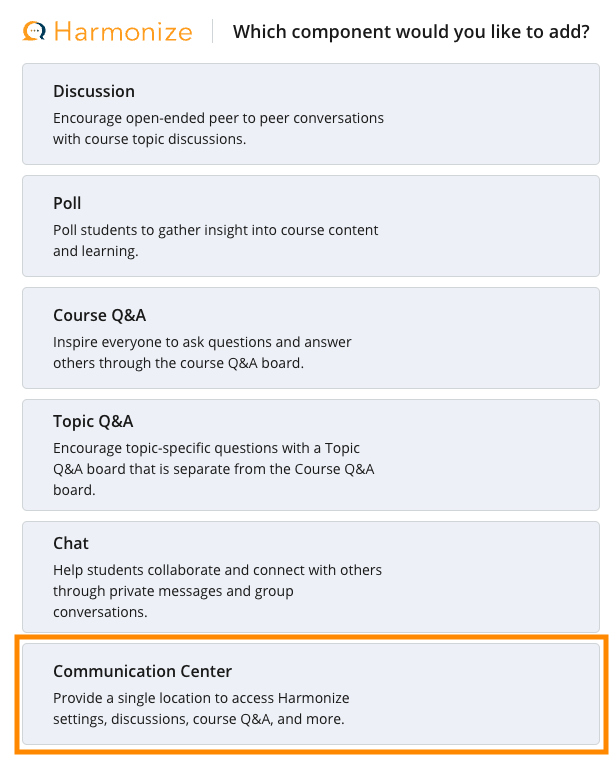Click the "Which component would you like to add?" heading
Screen dimensions: 616x765
[411, 31]
